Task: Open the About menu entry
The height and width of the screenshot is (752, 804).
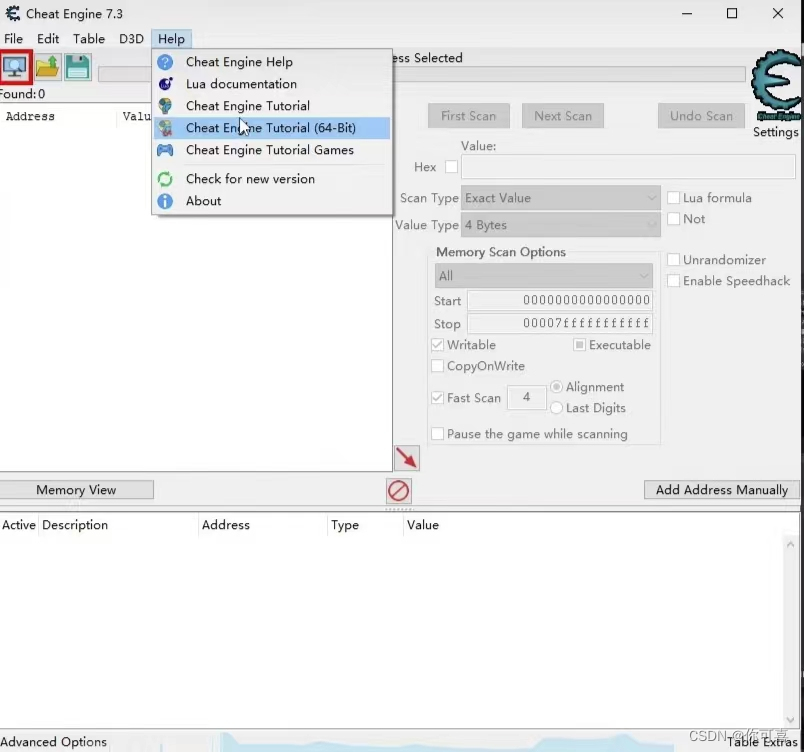Action: [272, 201]
